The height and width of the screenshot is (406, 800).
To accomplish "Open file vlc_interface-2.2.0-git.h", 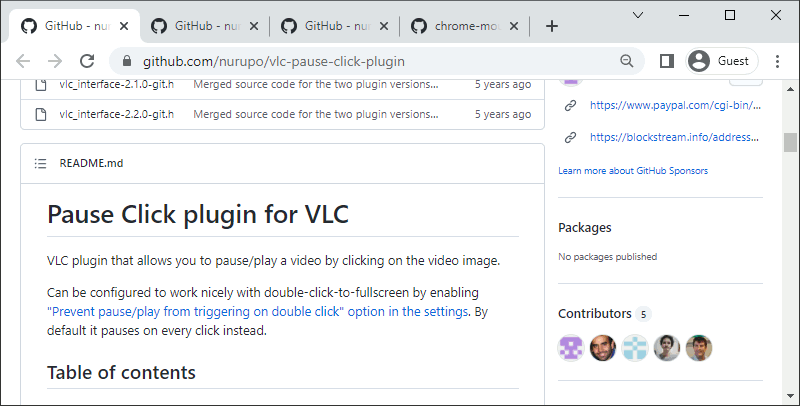I will [x=116, y=114].
